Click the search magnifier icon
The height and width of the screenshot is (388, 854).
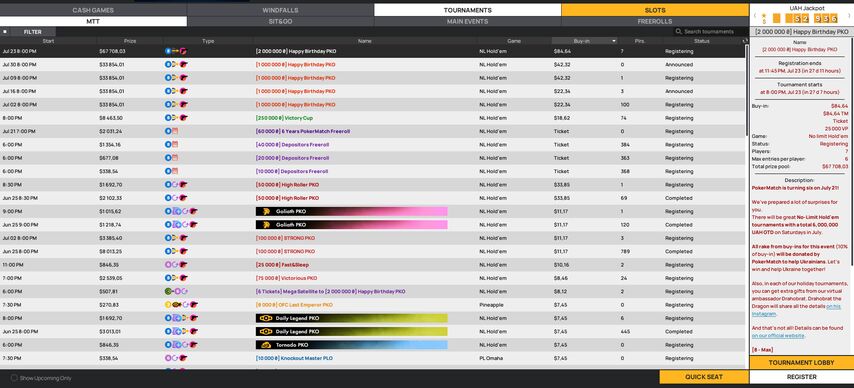[679, 32]
